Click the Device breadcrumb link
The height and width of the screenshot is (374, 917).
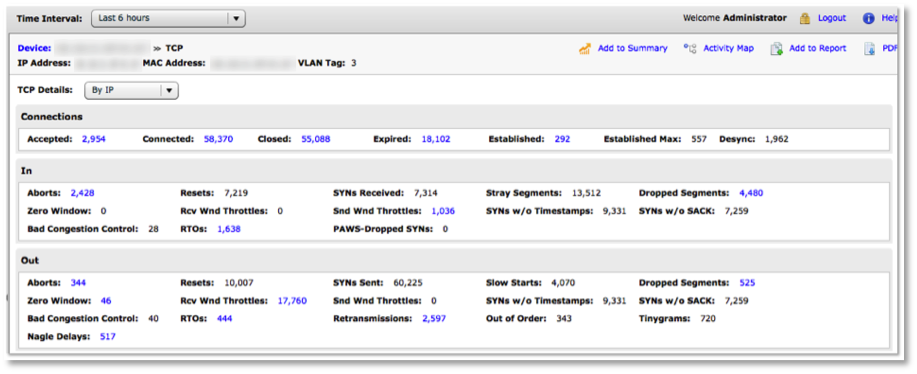35,49
